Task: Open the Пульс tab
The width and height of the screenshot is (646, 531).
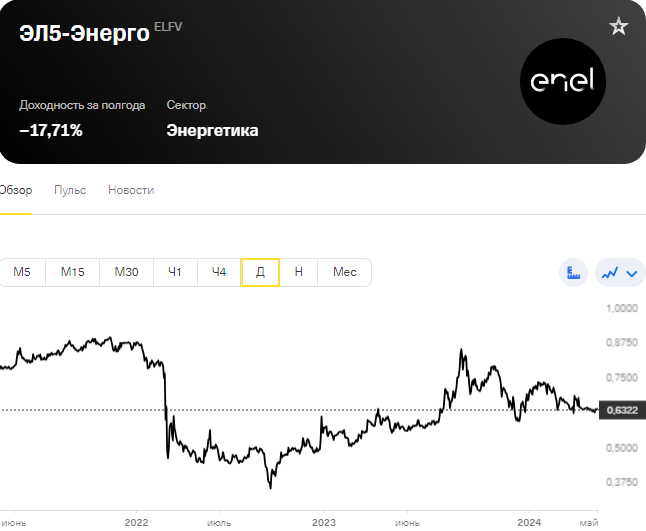Action: (x=70, y=190)
